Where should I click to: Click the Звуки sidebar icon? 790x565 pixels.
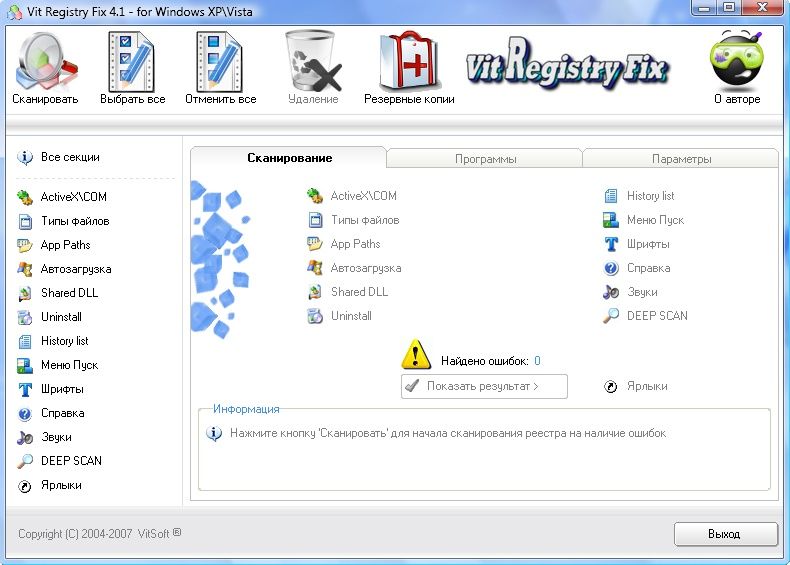point(25,437)
